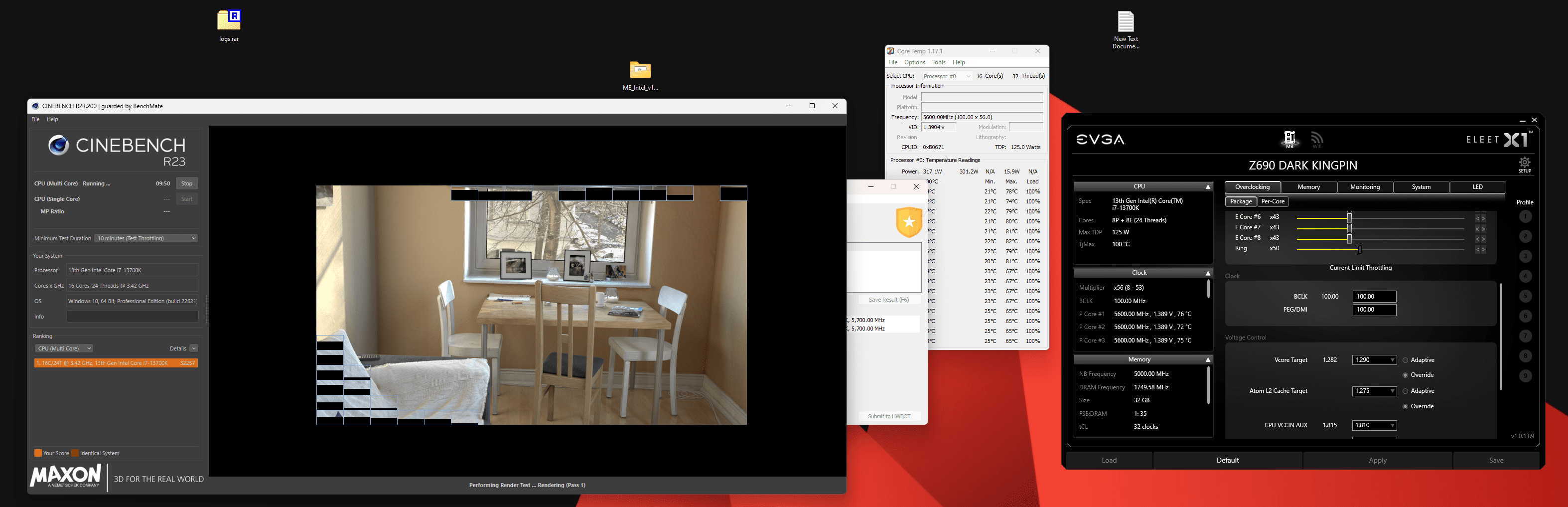
Task: Switch to the Monitoring tab in ELEET
Action: (x=1365, y=187)
